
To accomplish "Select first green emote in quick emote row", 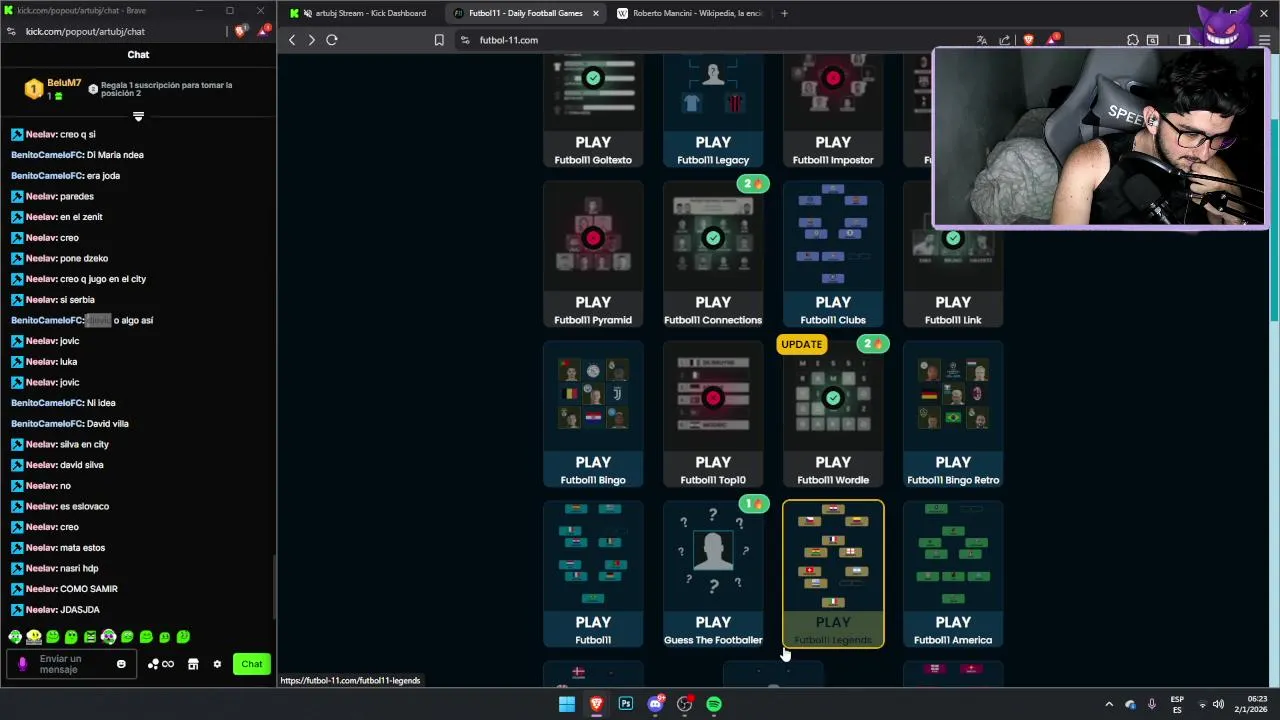I will (x=15, y=637).
